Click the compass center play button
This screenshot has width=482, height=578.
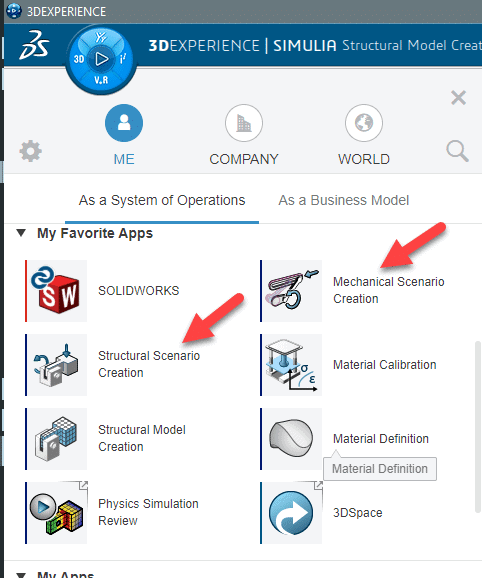101,59
